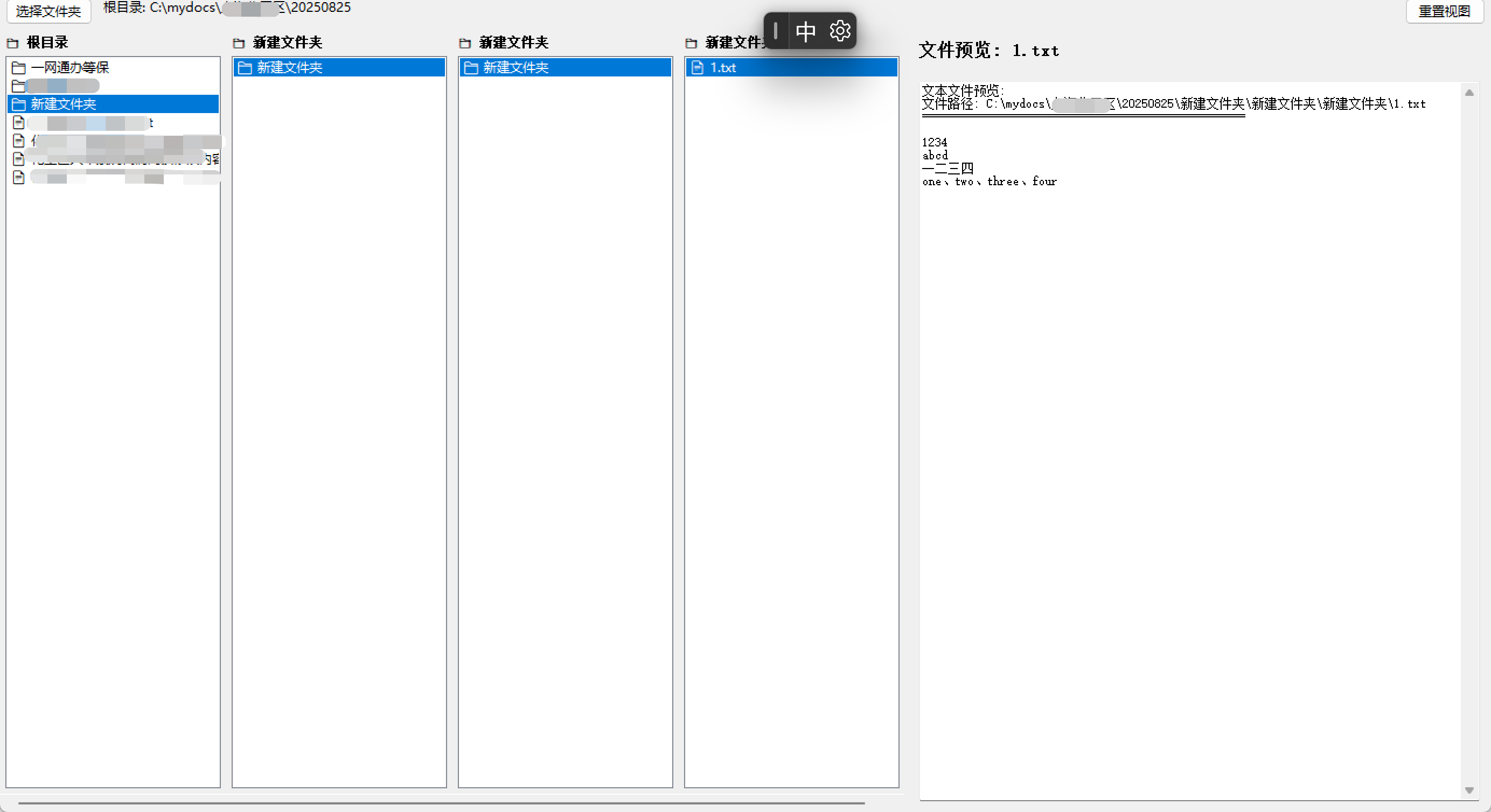
Task: Click file icon of 1.txt
Action: click(698, 68)
